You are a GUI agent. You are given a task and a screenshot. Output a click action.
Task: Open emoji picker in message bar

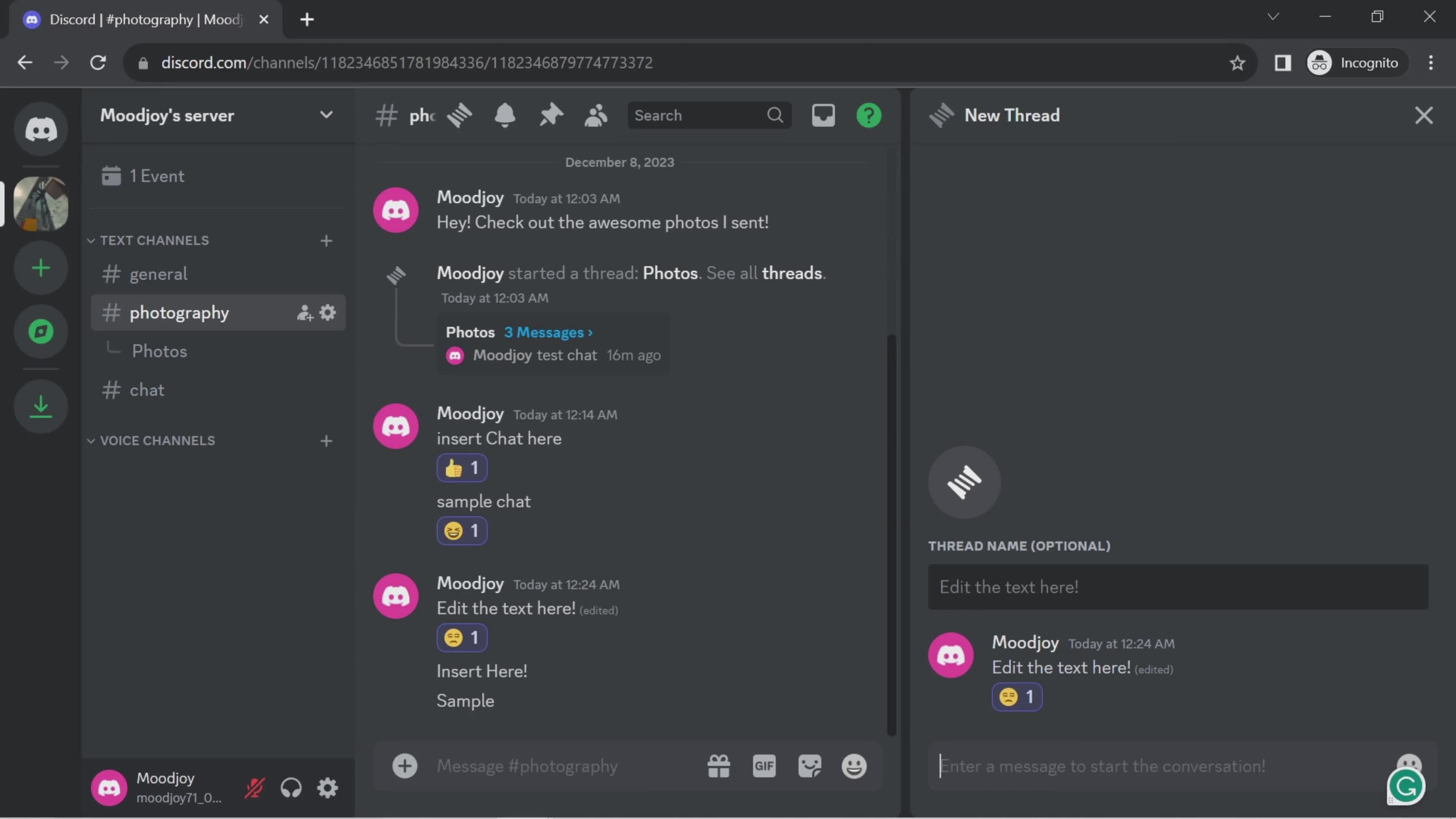tap(854, 766)
